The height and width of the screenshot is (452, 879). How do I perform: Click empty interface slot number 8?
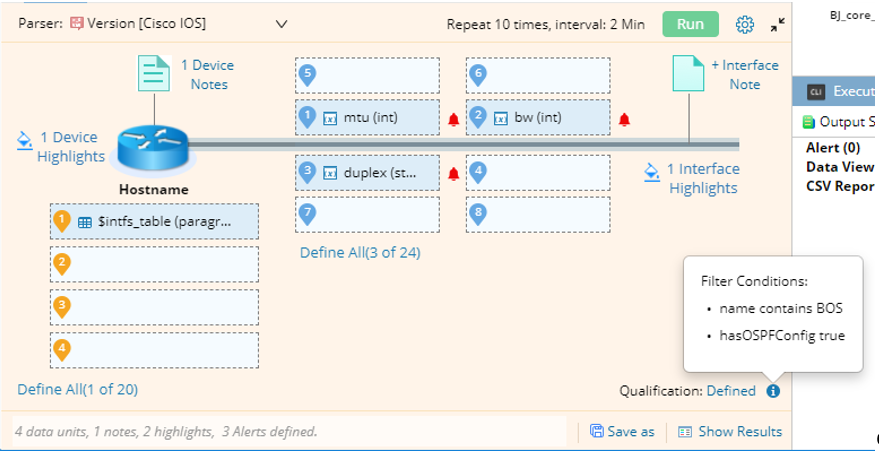(x=538, y=214)
